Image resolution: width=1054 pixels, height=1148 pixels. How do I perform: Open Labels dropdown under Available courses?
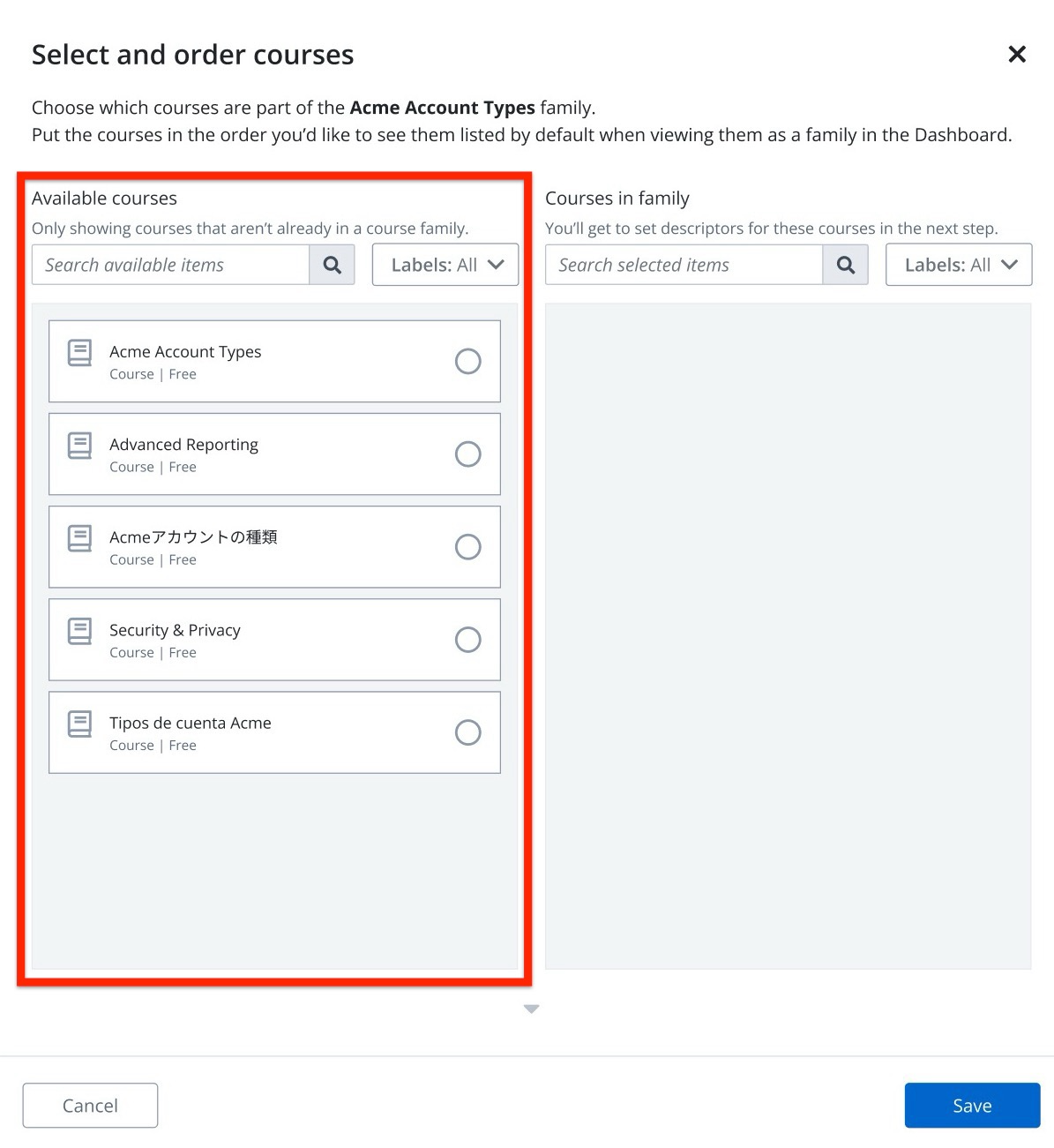click(x=445, y=265)
